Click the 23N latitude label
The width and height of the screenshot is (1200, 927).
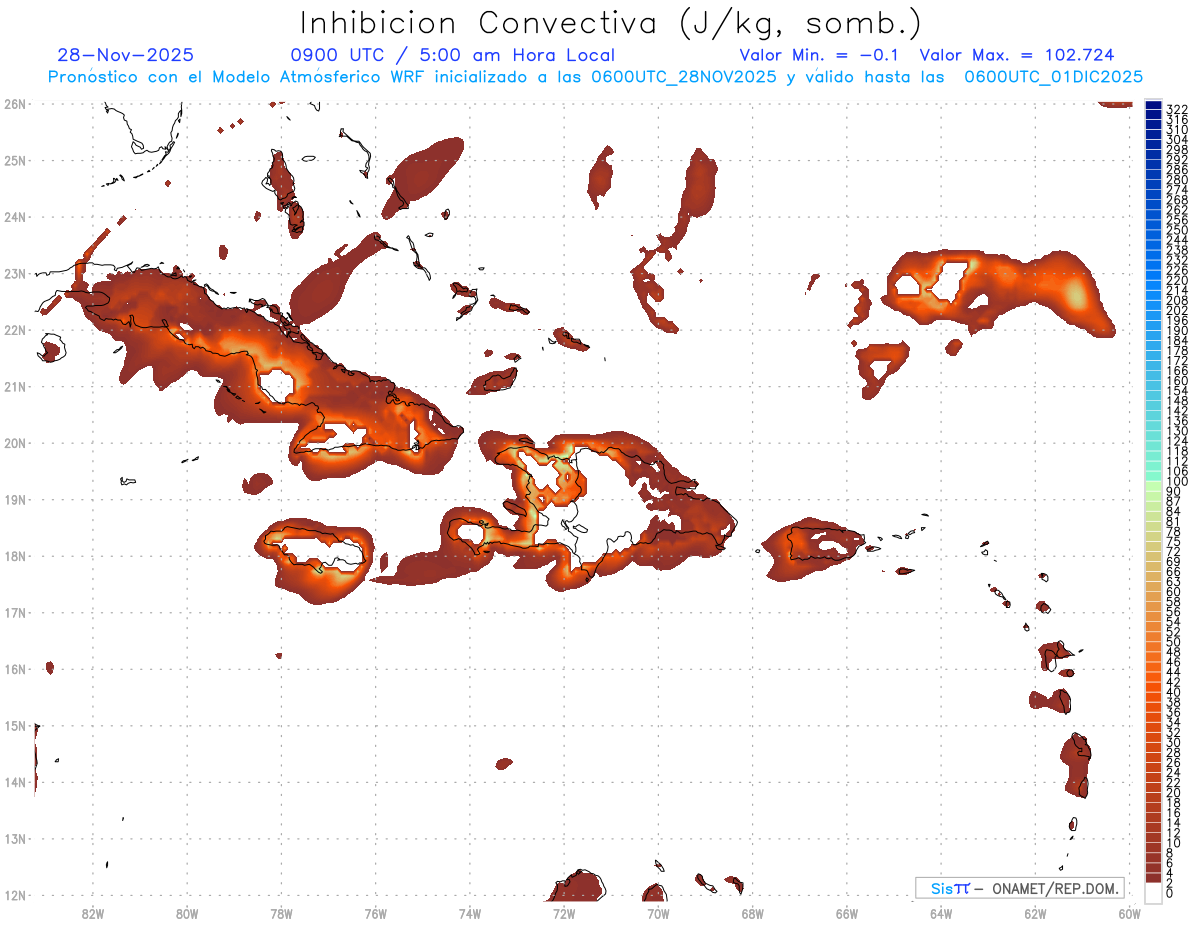tap(14, 273)
